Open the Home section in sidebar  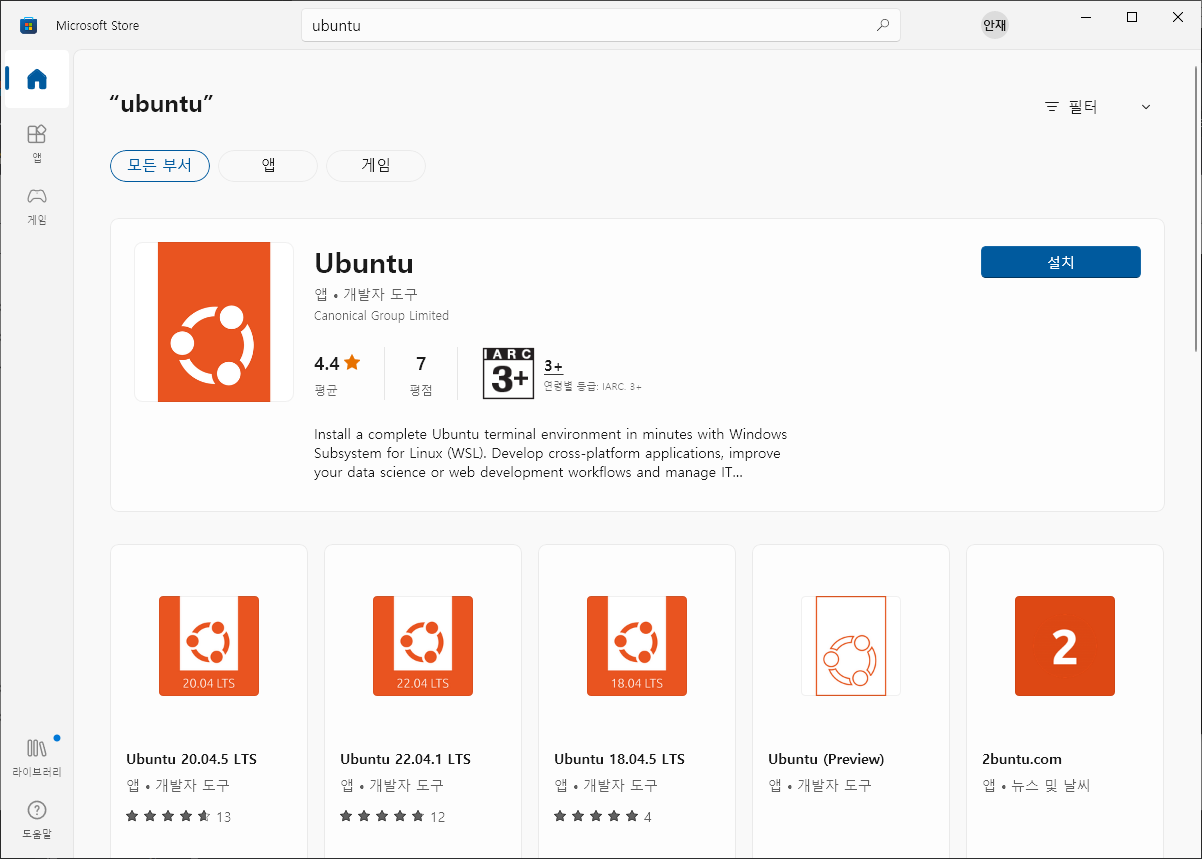click(x=36, y=79)
